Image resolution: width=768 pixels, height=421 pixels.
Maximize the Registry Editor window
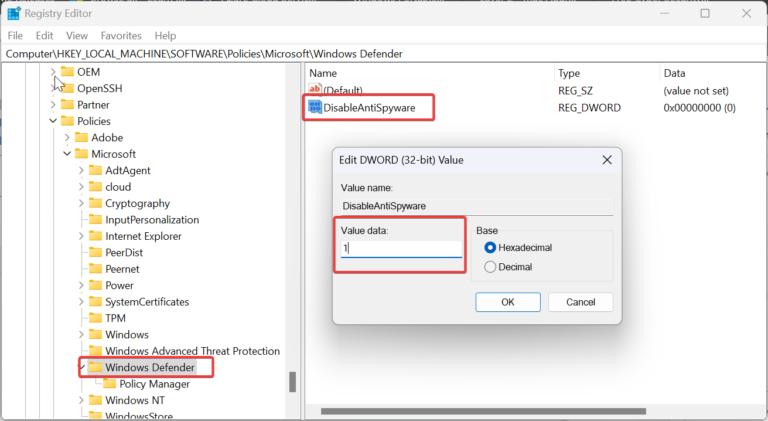pos(705,13)
